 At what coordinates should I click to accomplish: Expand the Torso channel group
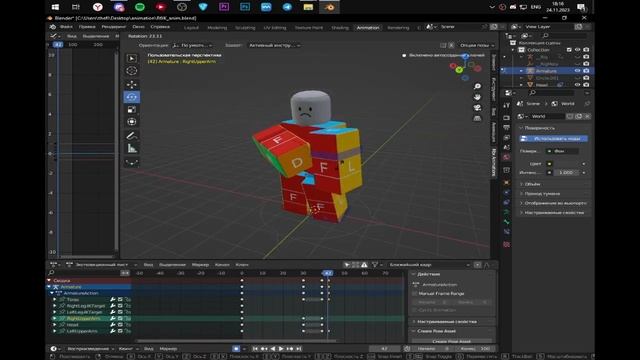[x=55, y=300]
